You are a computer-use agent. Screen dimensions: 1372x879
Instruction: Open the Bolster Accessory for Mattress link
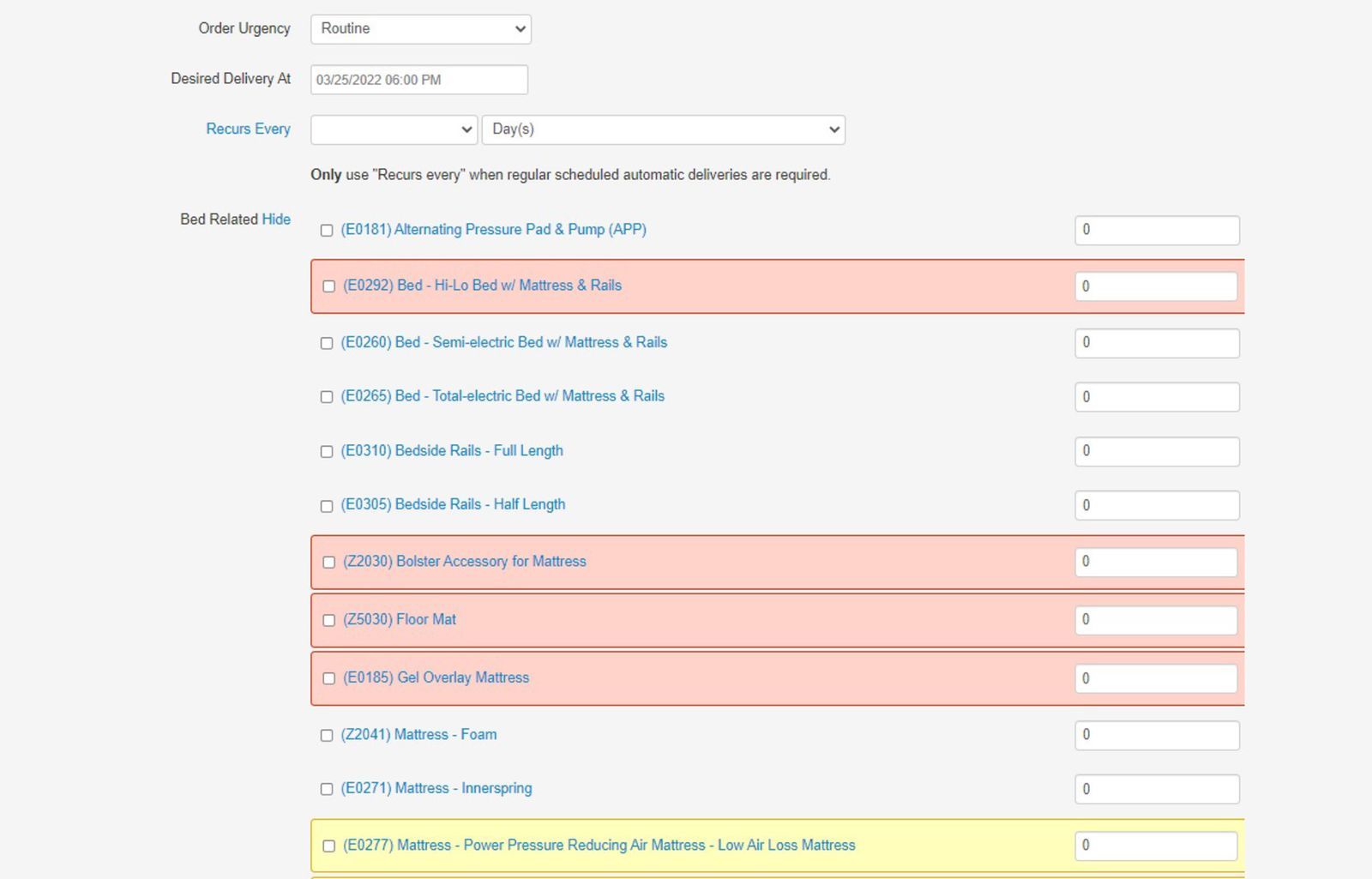click(x=465, y=562)
